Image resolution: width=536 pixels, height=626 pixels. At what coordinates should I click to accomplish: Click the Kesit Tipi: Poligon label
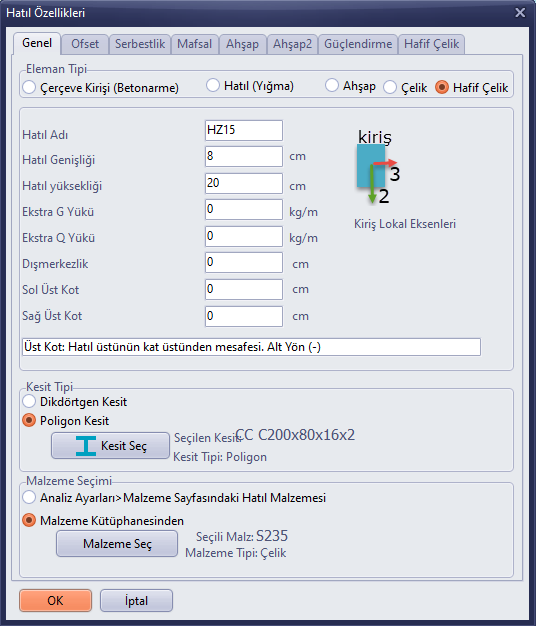tap(220, 457)
